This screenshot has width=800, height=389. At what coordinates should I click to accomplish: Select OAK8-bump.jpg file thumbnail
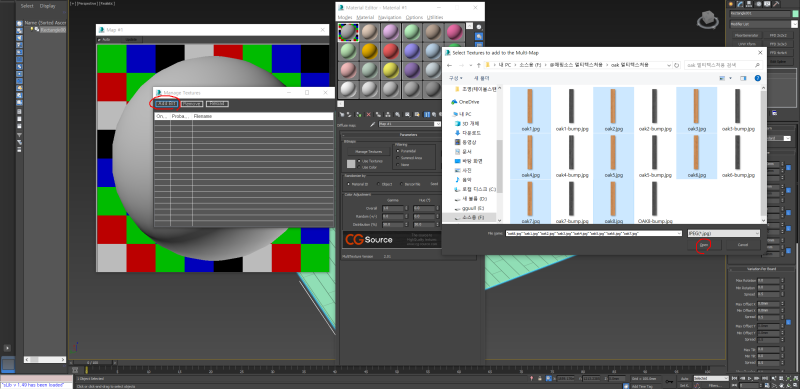click(x=655, y=198)
